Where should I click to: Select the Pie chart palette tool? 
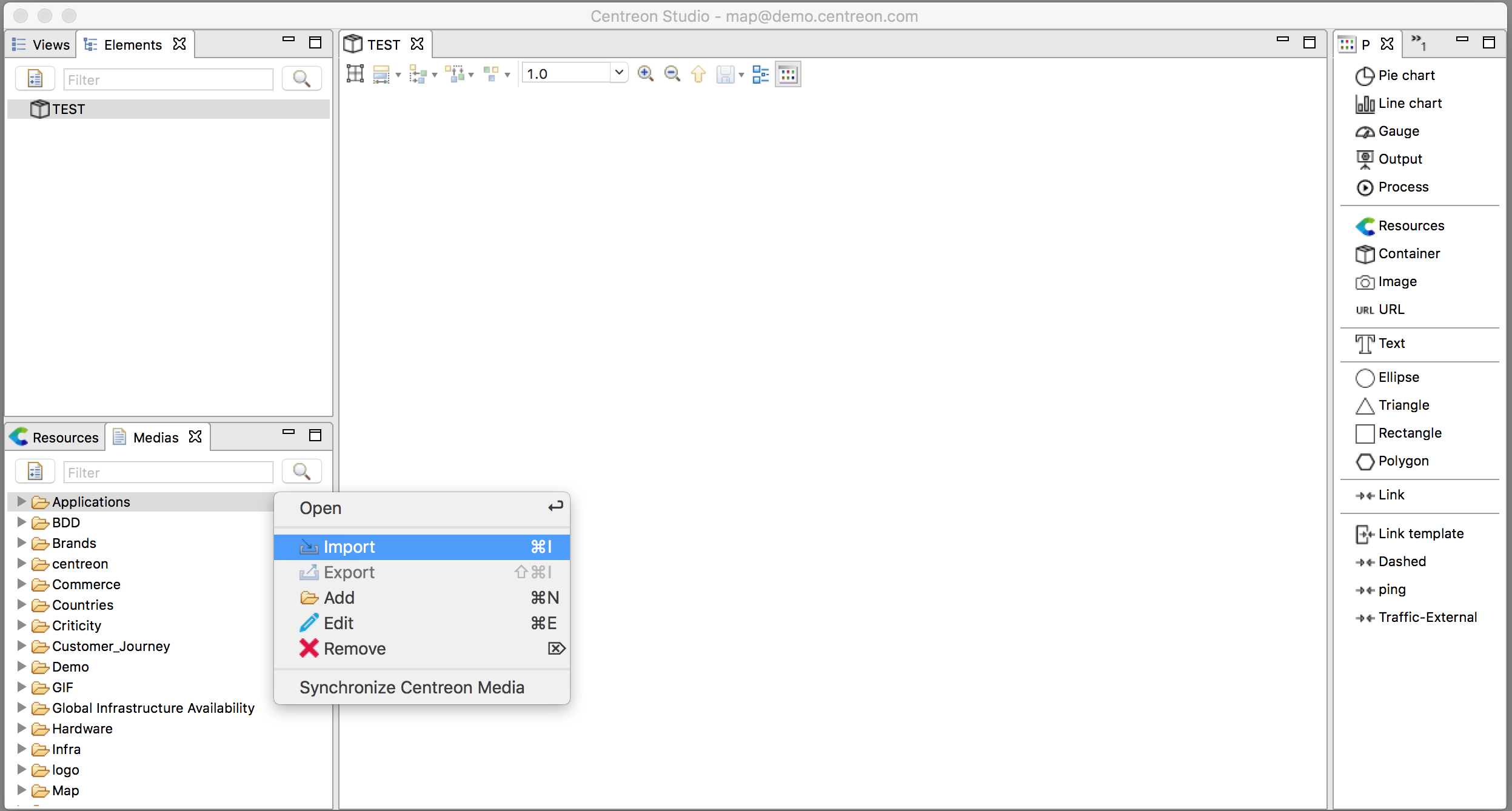pyautogui.click(x=1405, y=75)
